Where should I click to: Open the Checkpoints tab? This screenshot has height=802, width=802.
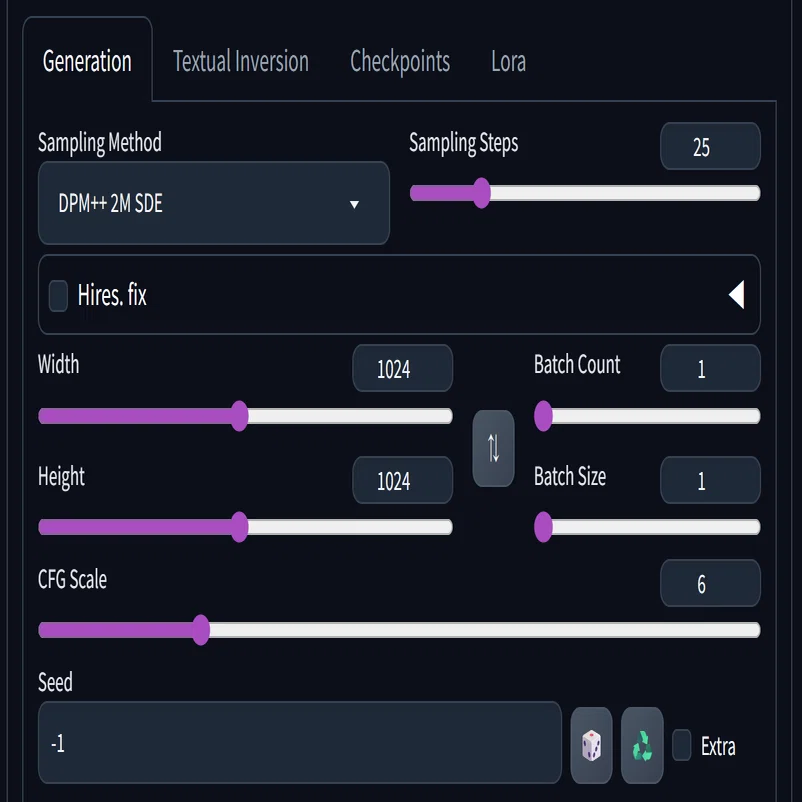[x=400, y=61]
